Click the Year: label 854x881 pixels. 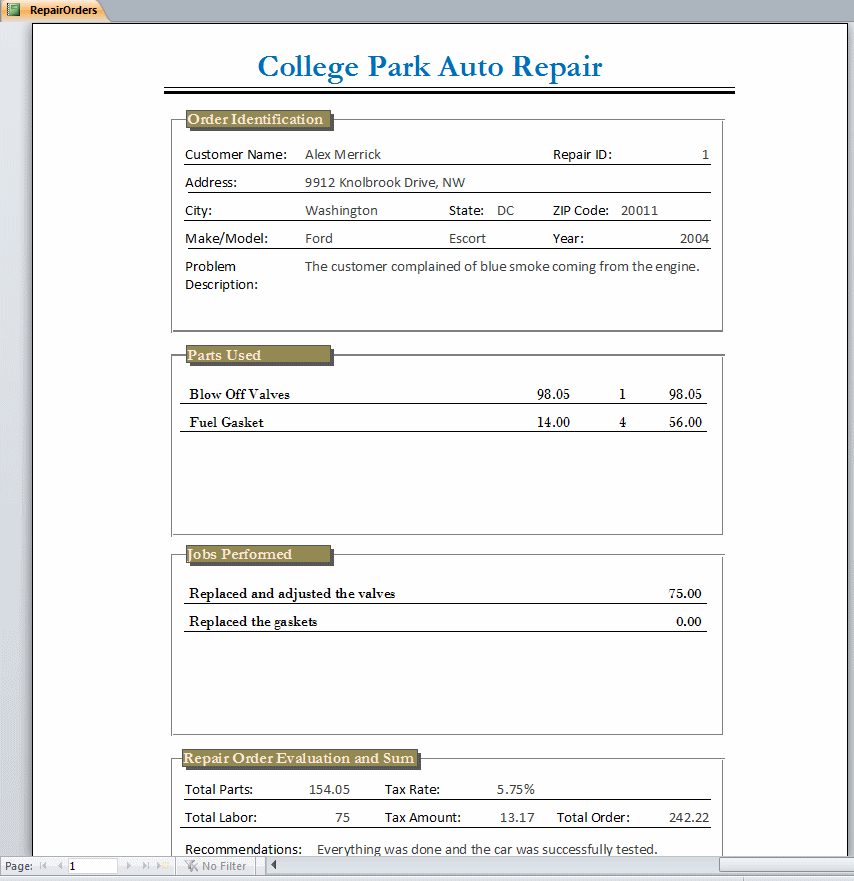pos(568,239)
